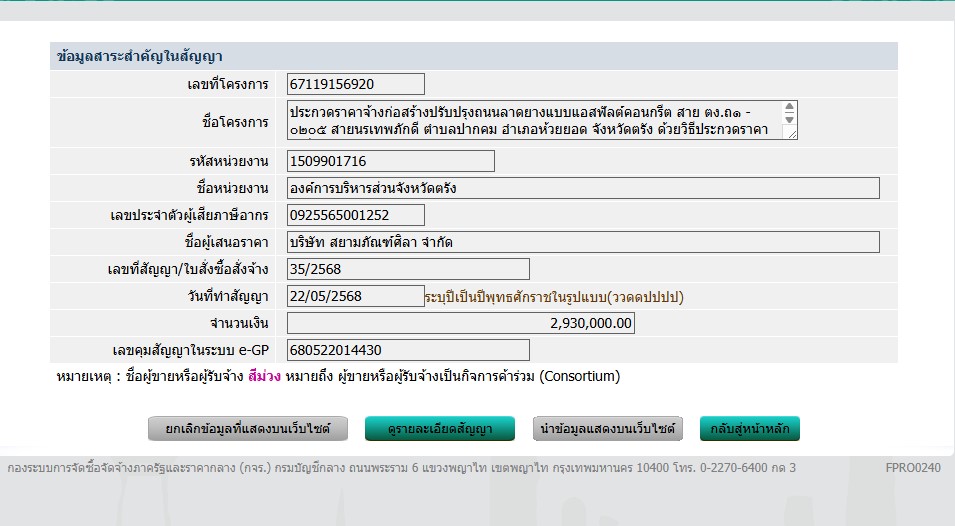955x526 pixels.
Task: Select the project number field 67119156920
Action: click(356, 84)
